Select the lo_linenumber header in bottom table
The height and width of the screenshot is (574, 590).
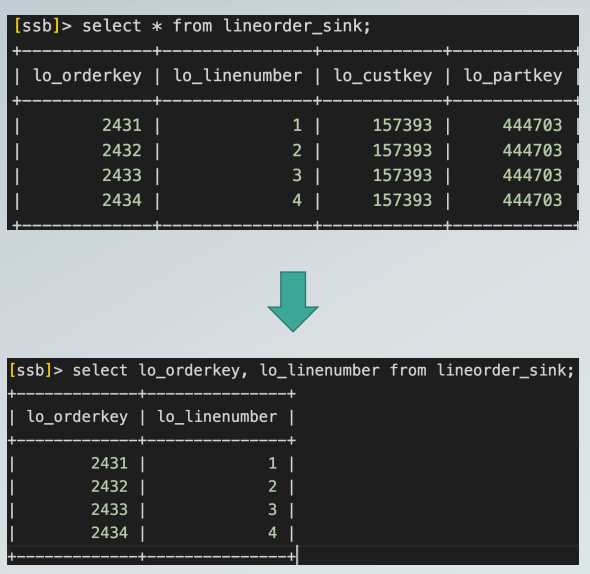click(x=217, y=417)
